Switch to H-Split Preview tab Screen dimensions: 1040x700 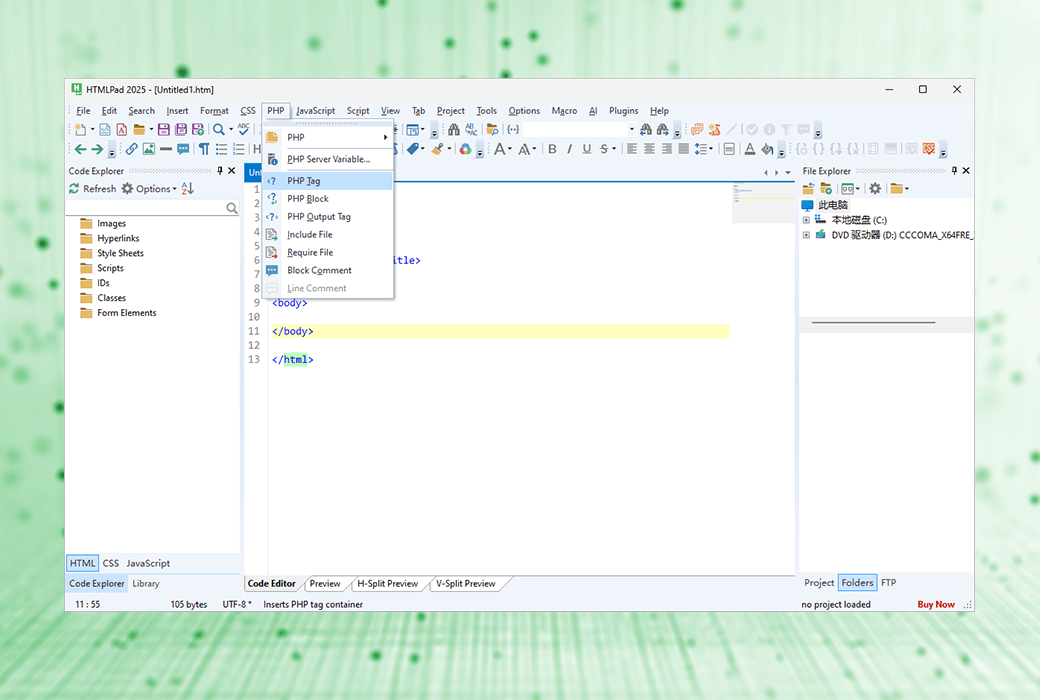click(x=387, y=584)
